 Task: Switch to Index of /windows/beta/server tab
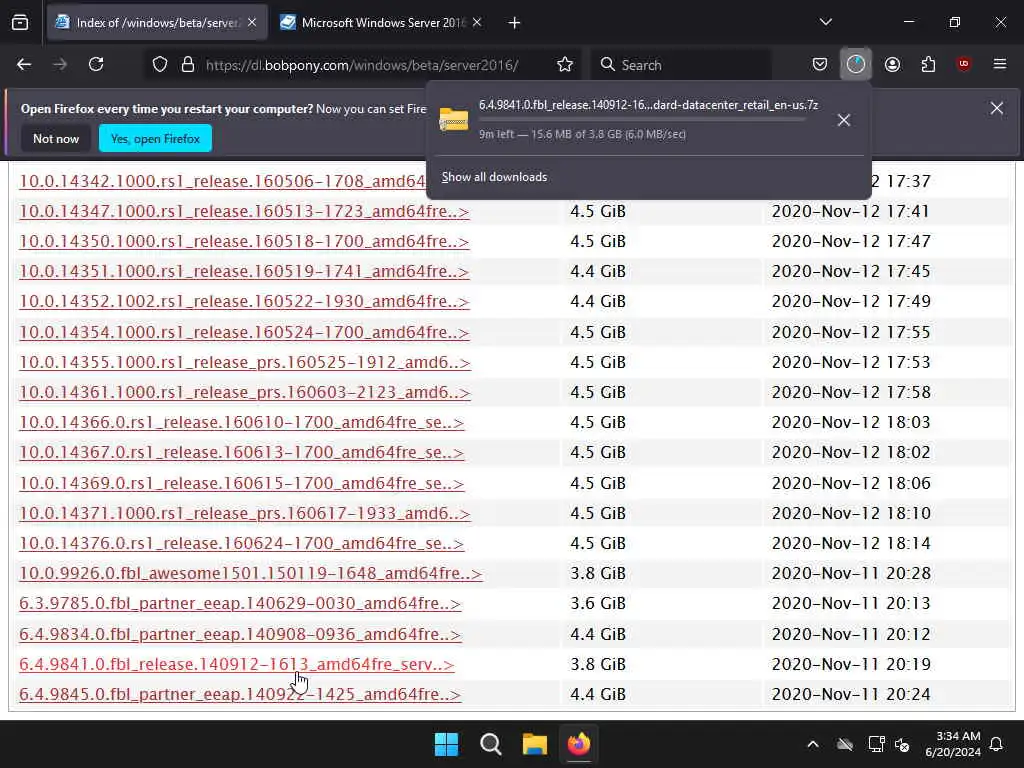157,23
